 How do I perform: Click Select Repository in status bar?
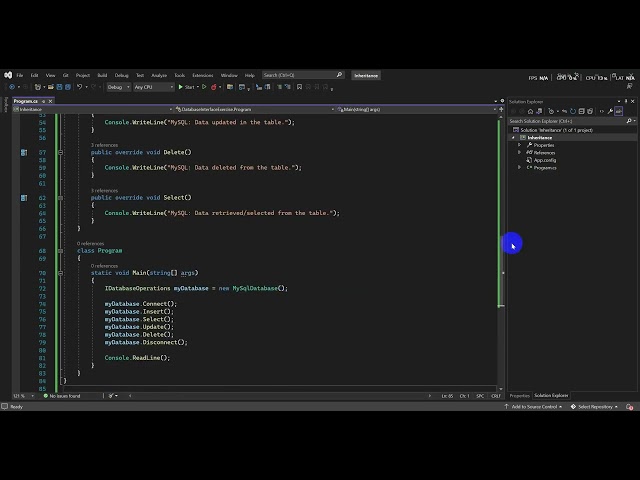tap(594, 407)
